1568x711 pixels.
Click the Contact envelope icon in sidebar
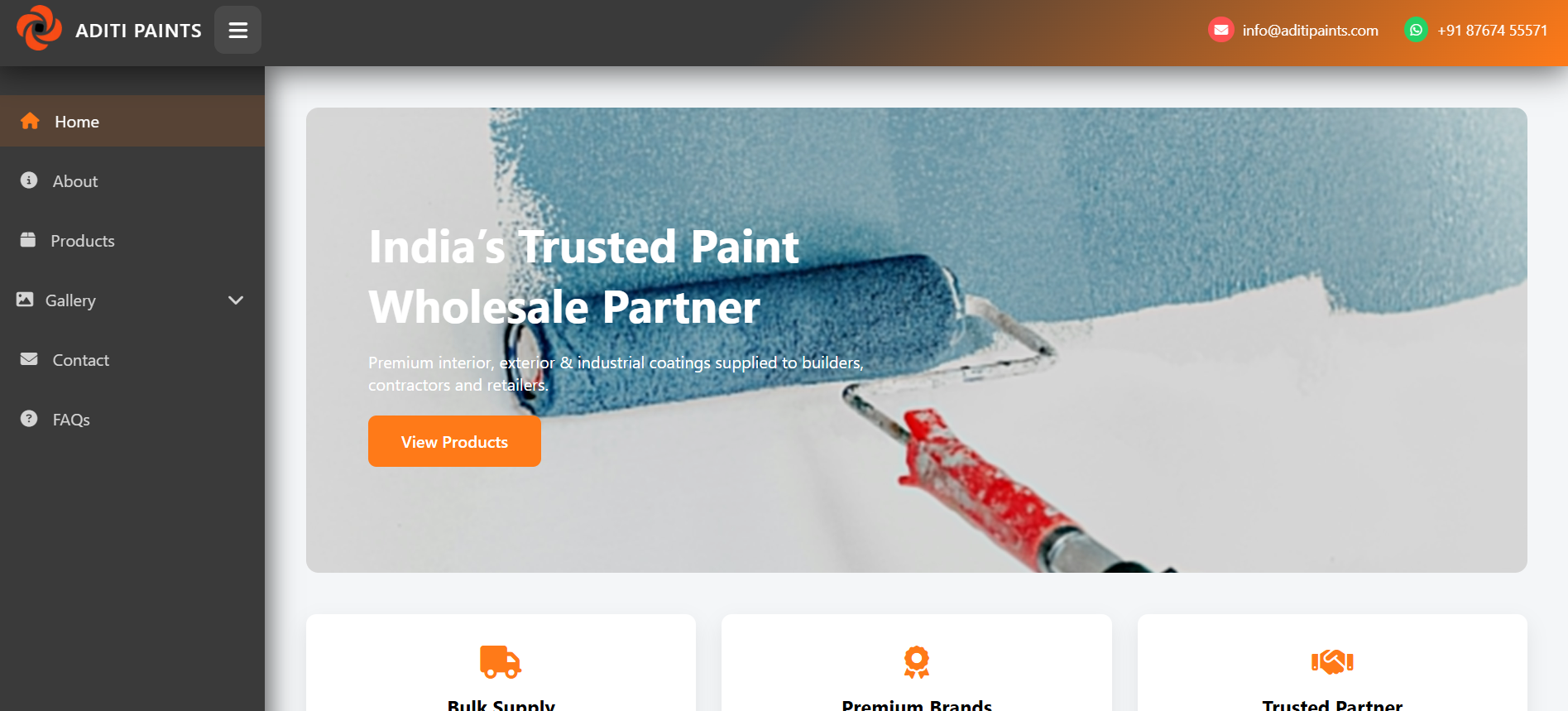click(x=29, y=359)
